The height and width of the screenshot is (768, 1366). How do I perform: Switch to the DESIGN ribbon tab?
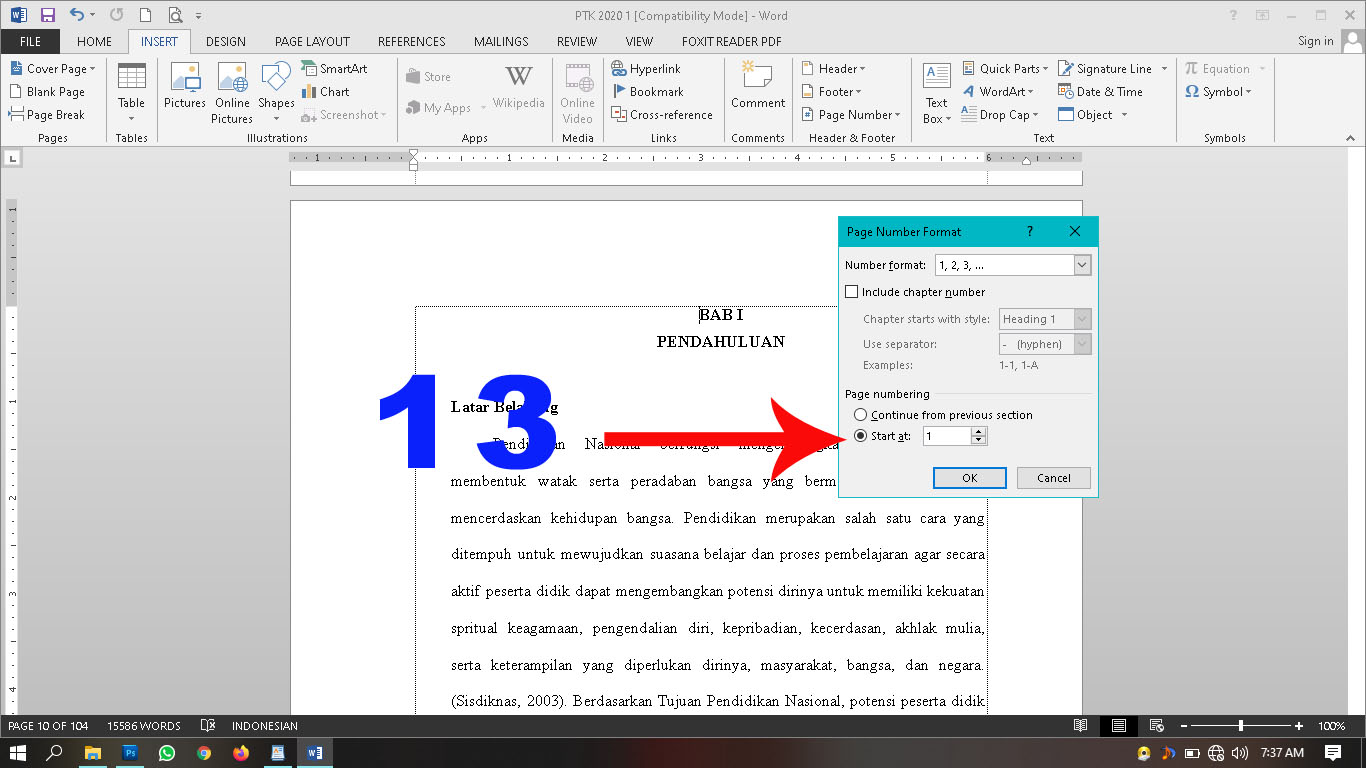[x=225, y=41]
